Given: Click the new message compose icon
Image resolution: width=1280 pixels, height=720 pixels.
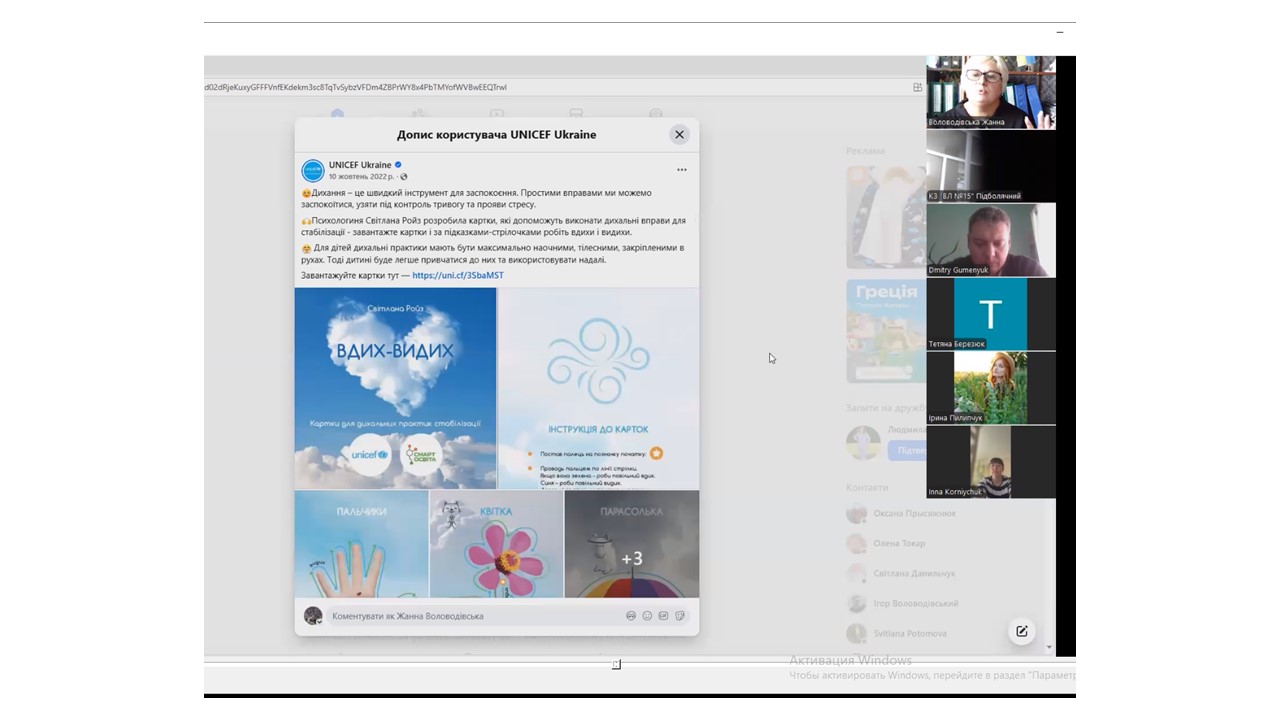Looking at the screenshot, I should (x=1021, y=631).
